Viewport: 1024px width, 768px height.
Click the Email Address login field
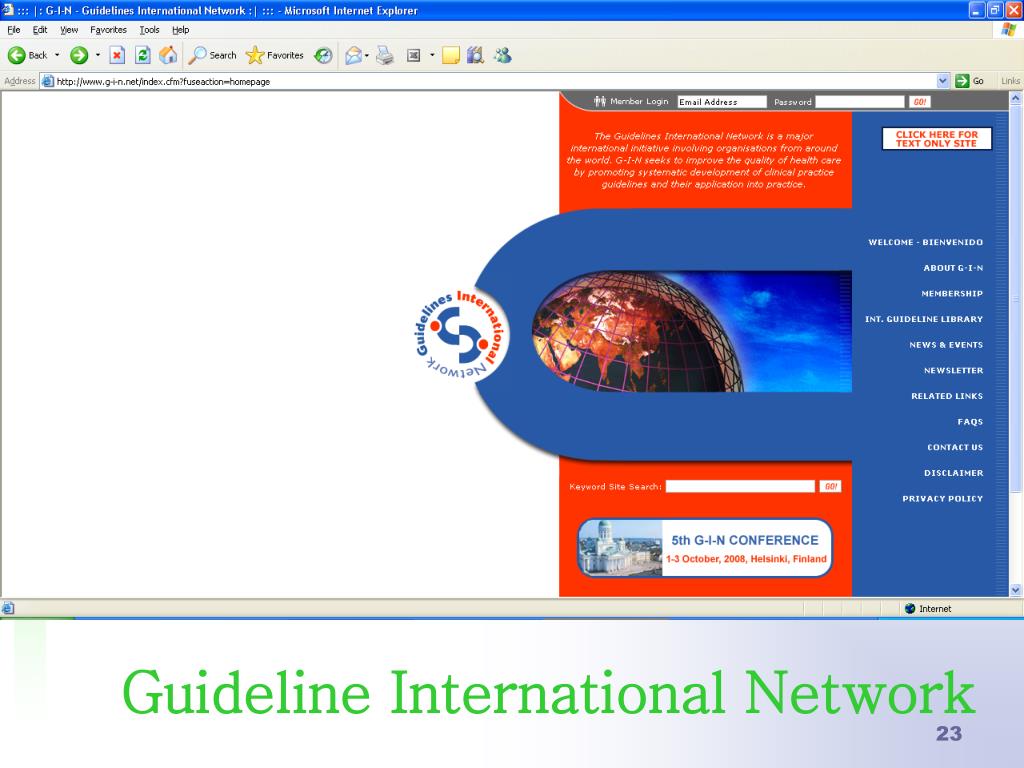[x=722, y=102]
